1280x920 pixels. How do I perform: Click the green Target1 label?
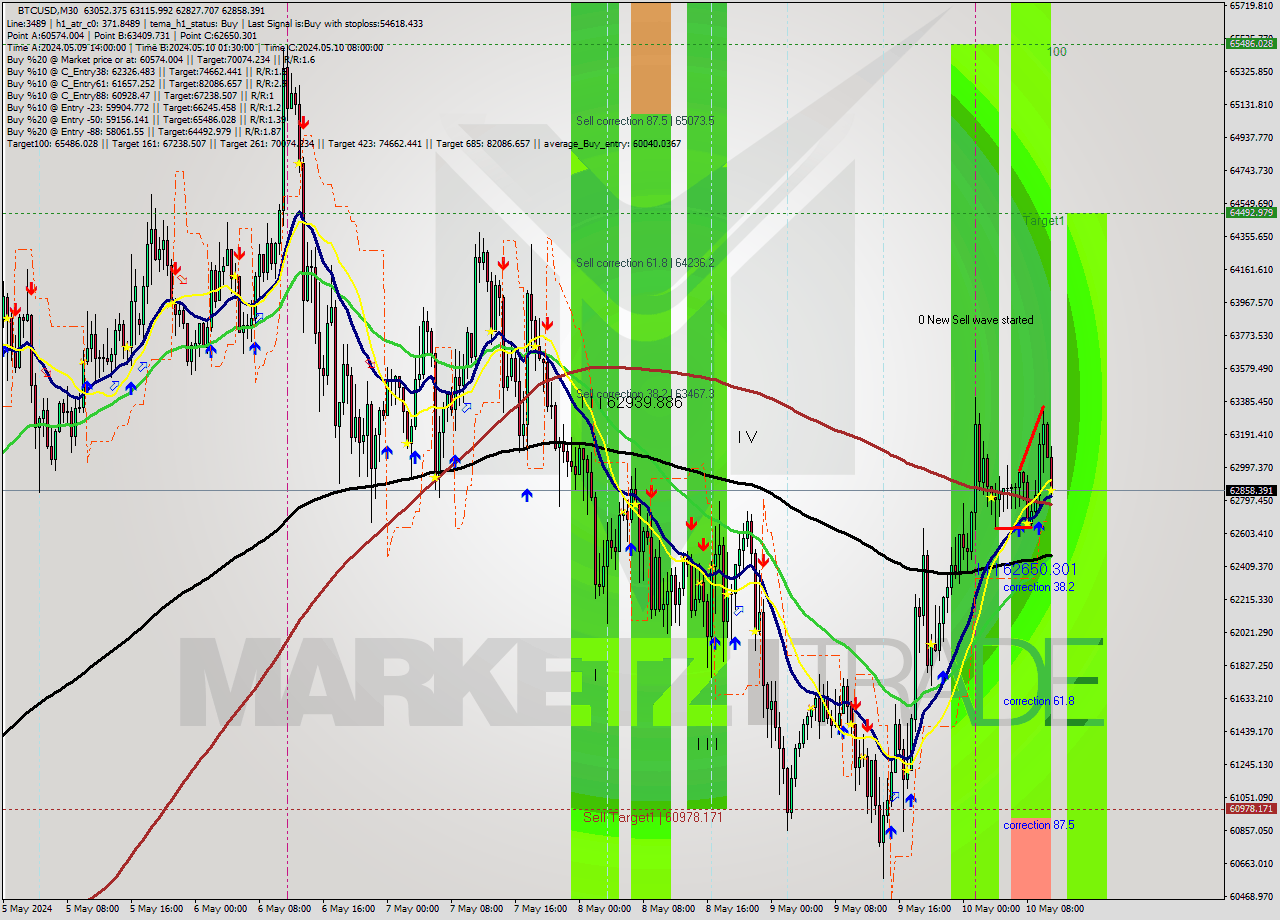(1043, 220)
